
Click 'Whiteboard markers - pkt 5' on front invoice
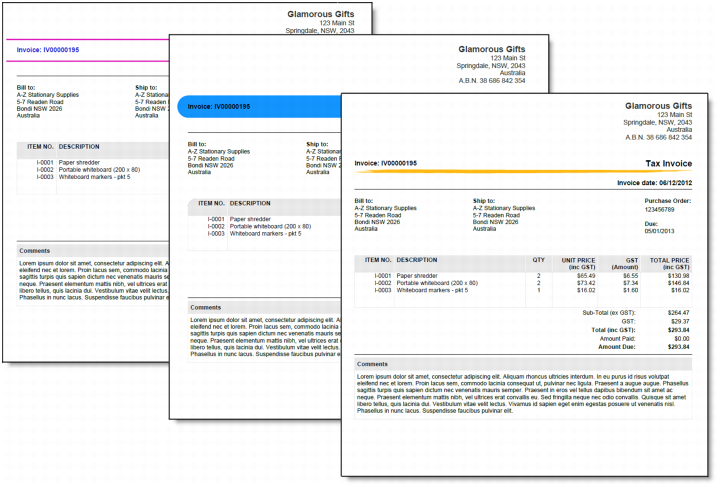pyautogui.click(x=432, y=290)
